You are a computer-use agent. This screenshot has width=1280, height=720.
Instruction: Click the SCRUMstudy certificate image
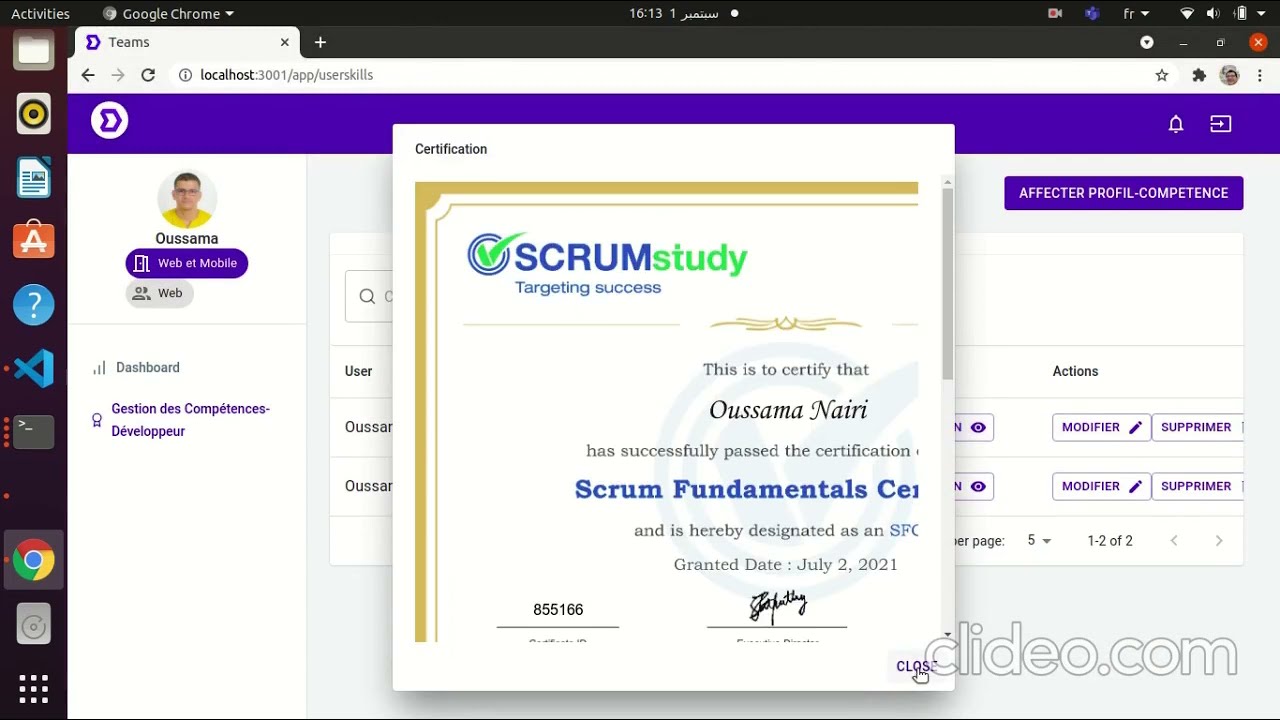666,411
